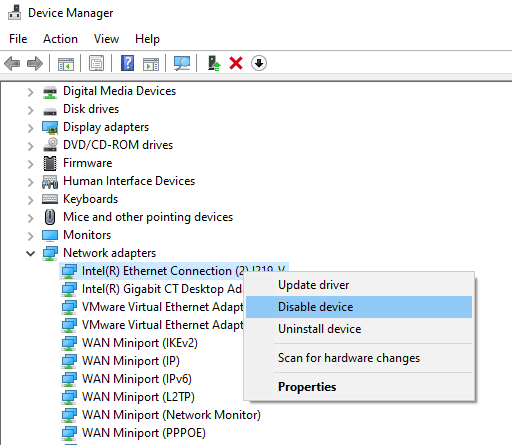The image size is (512, 445).
Task: Select the first VMware Virtual Ethernet Adapter
Action: (x=163, y=307)
